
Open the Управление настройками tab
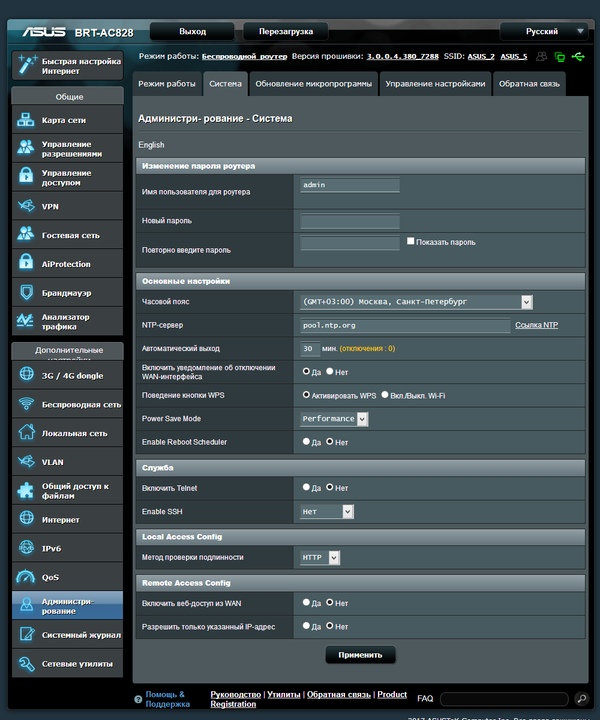[x=435, y=84]
